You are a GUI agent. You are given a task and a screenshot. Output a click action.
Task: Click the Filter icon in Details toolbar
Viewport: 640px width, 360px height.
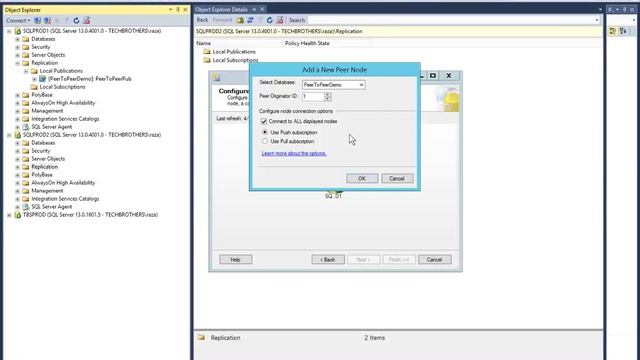click(260, 20)
